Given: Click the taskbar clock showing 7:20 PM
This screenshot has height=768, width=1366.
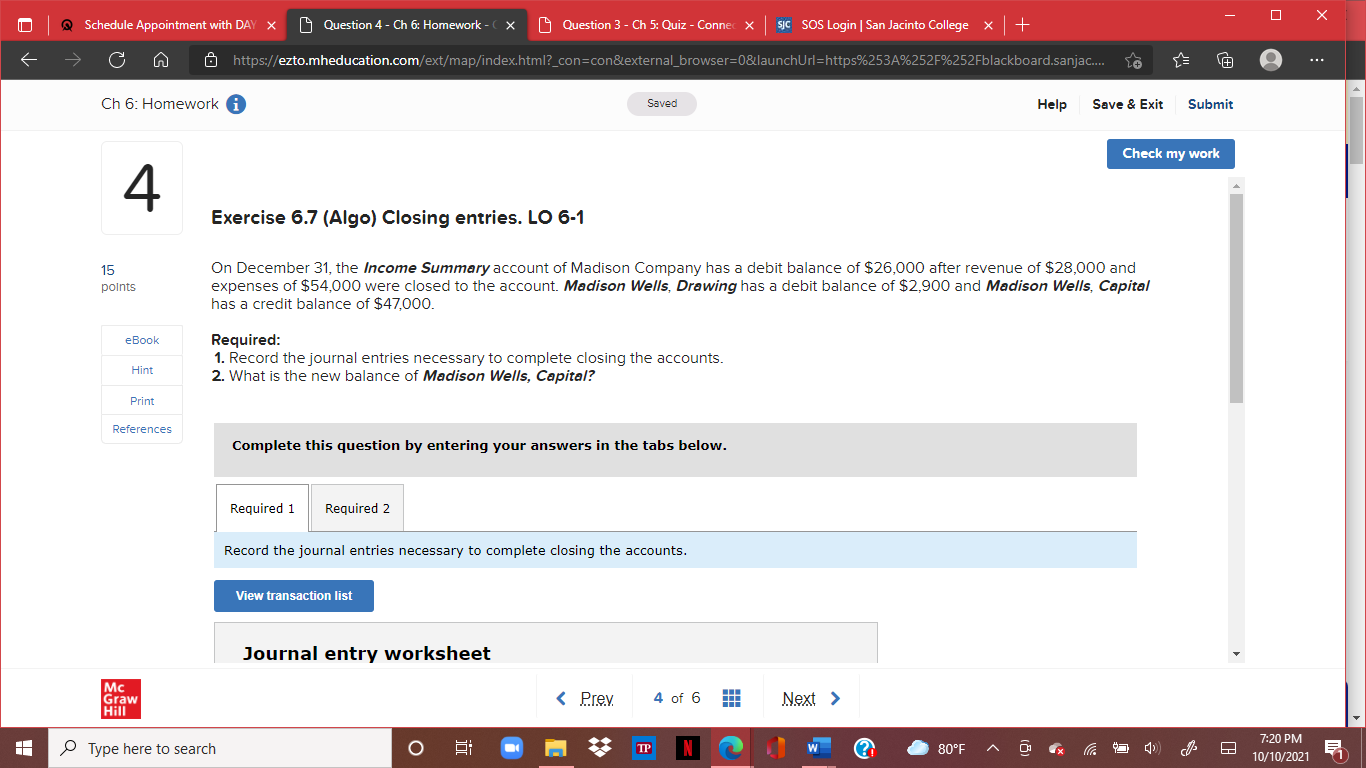Looking at the screenshot, I should [x=1281, y=748].
